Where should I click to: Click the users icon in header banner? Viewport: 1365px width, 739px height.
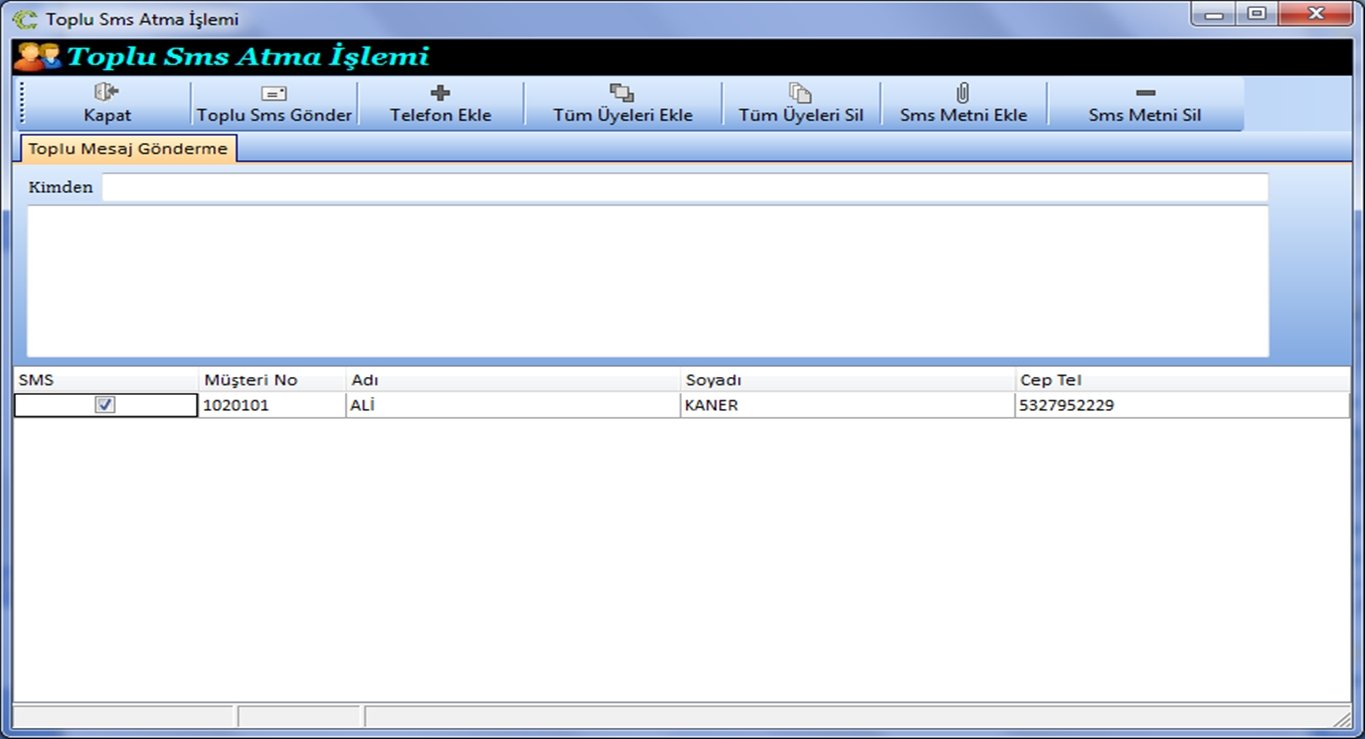37,56
